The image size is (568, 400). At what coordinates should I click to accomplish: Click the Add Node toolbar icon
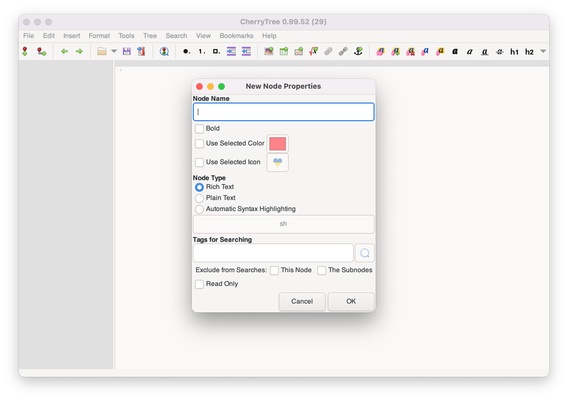[x=25, y=51]
